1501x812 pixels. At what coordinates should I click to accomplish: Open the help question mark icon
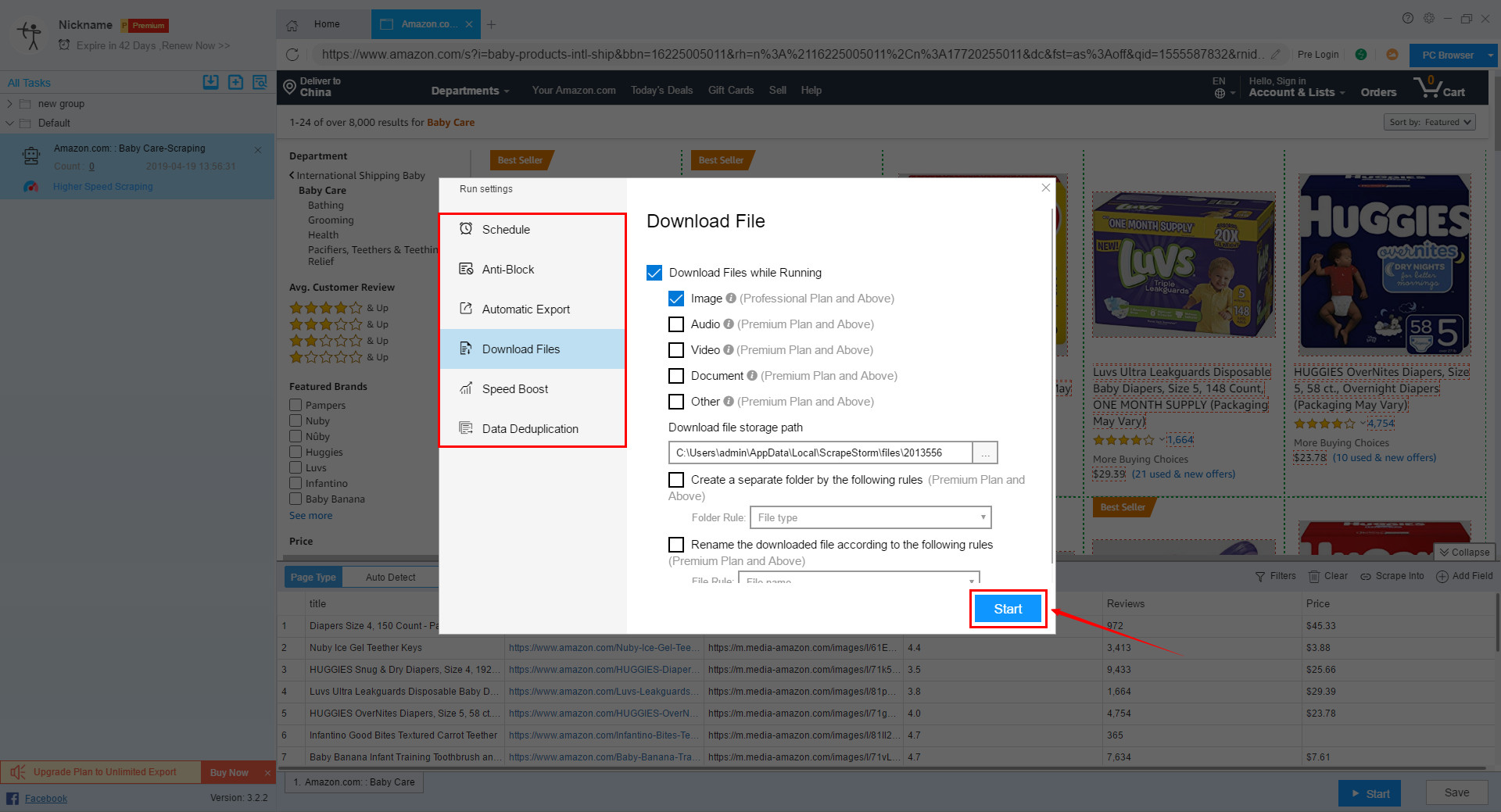coord(1408,18)
